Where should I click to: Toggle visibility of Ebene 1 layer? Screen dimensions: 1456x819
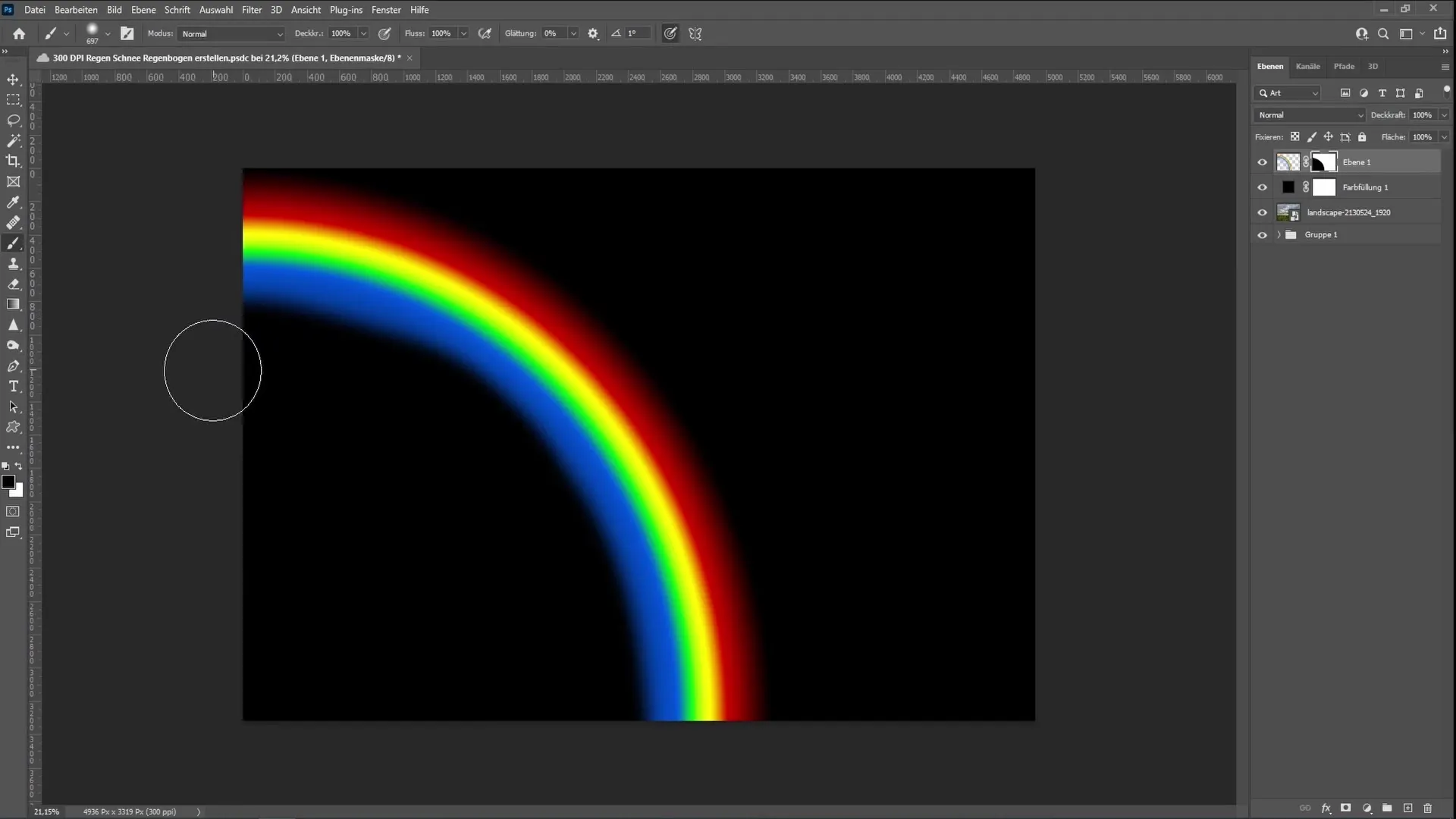tap(1262, 162)
